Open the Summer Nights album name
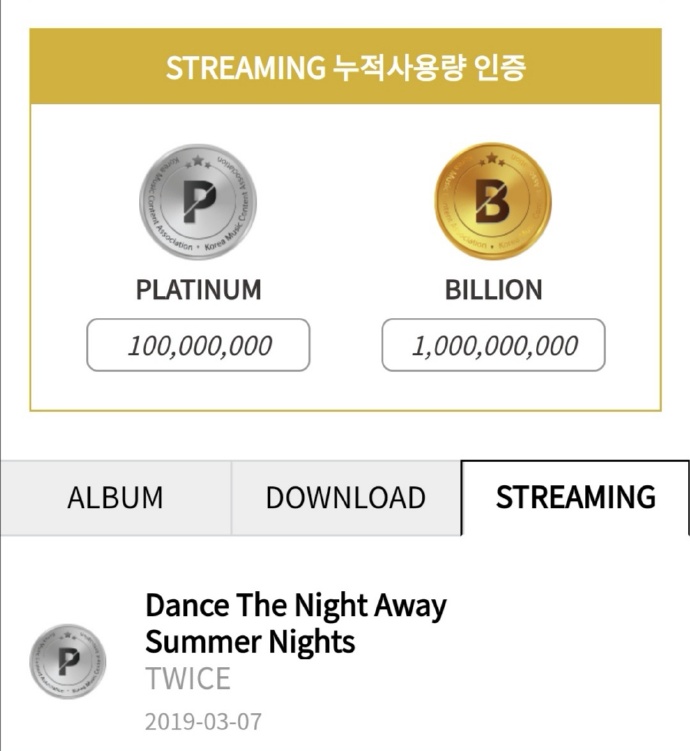Viewport: 690px width, 751px height. (x=250, y=641)
